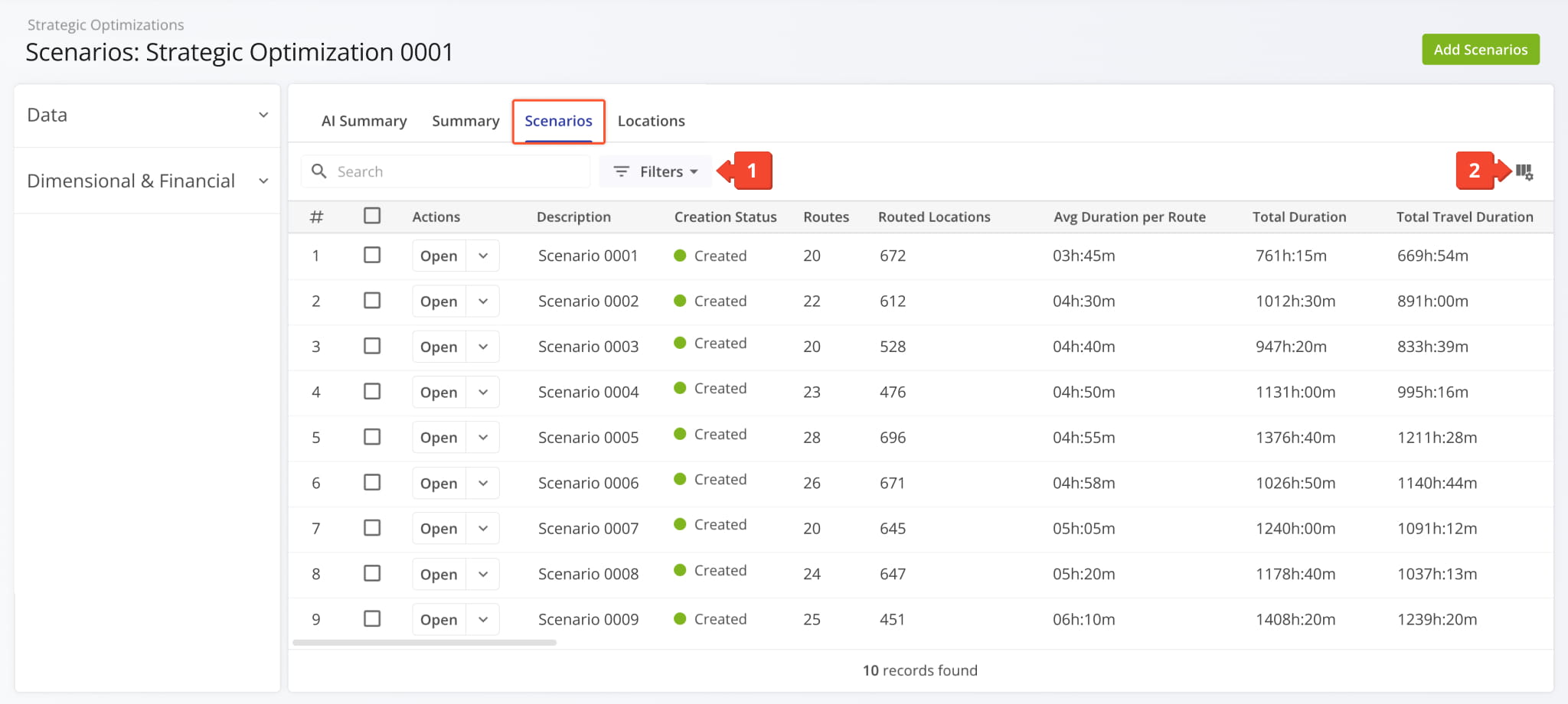This screenshot has height=704, width=1568.
Task: Open actions dropdown arrow for Scenario 0009
Action: pyautogui.click(x=483, y=619)
